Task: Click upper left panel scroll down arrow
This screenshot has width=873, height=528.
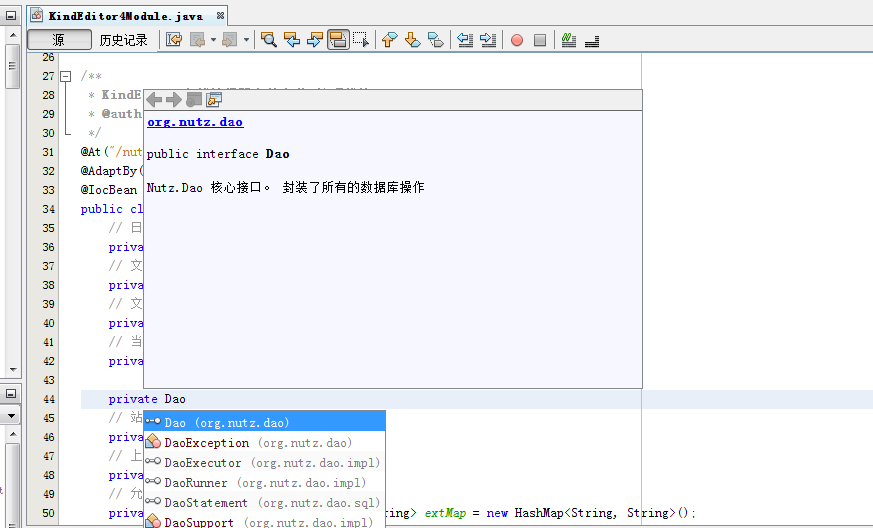Action: pos(13,369)
